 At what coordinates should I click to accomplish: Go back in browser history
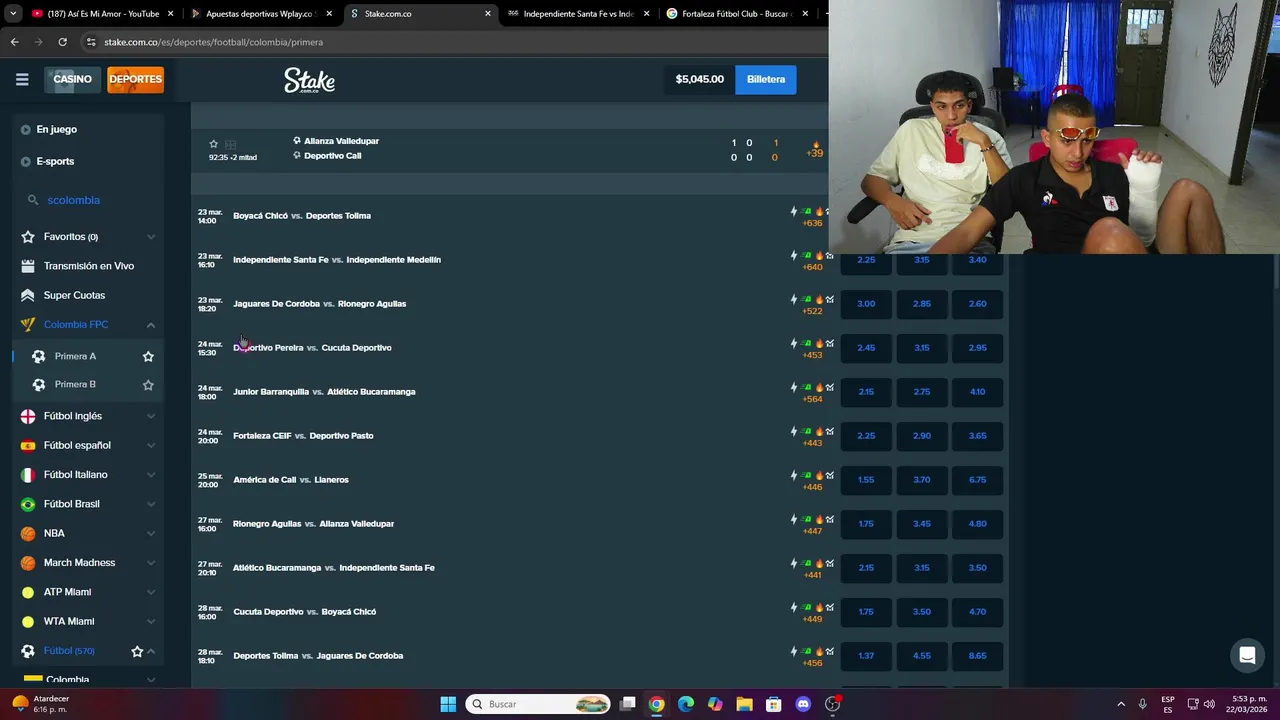tap(14, 42)
